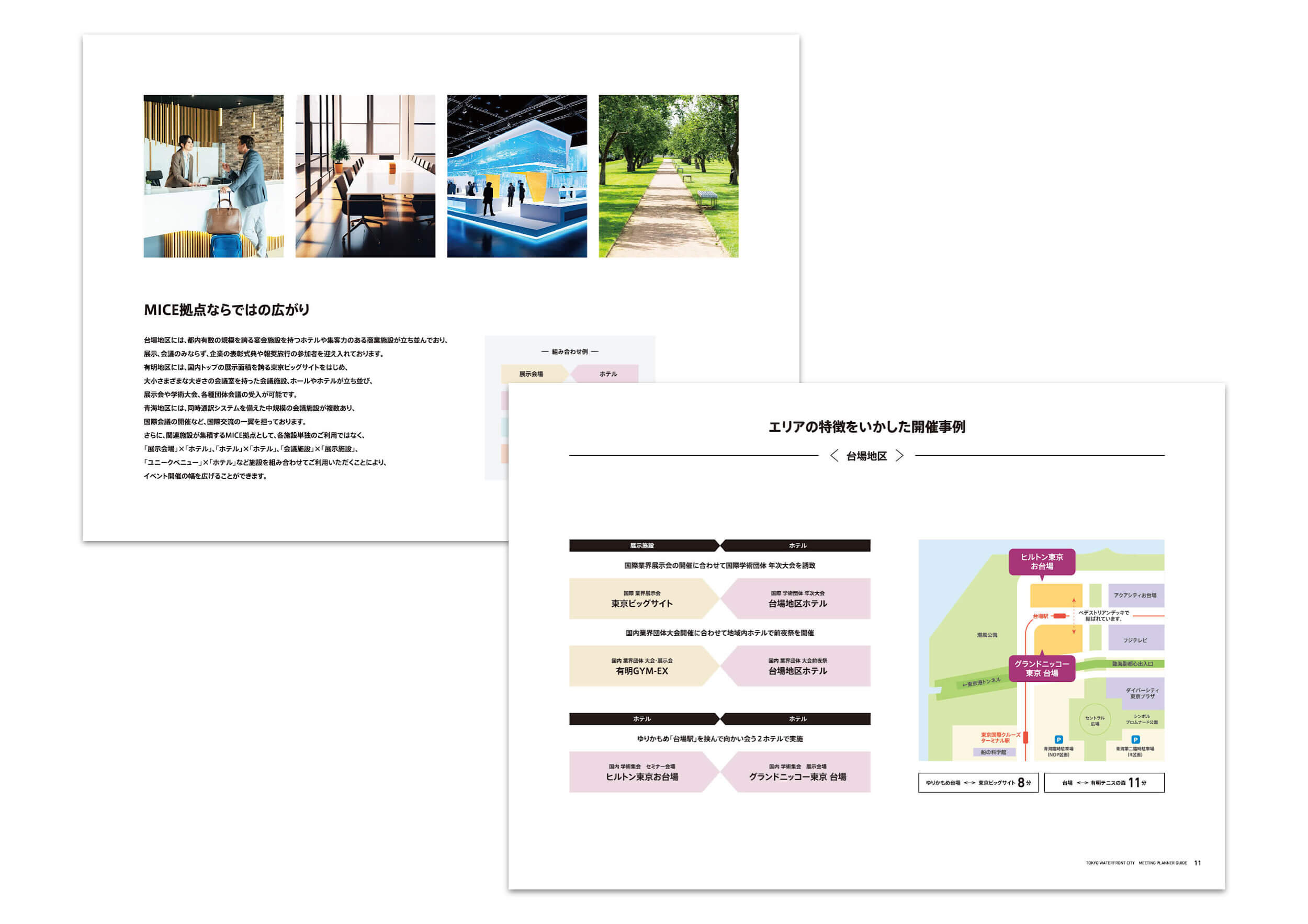Click the heading MICE拠点ならではの広がり
The height and width of the screenshot is (924, 1308).
(227, 310)
